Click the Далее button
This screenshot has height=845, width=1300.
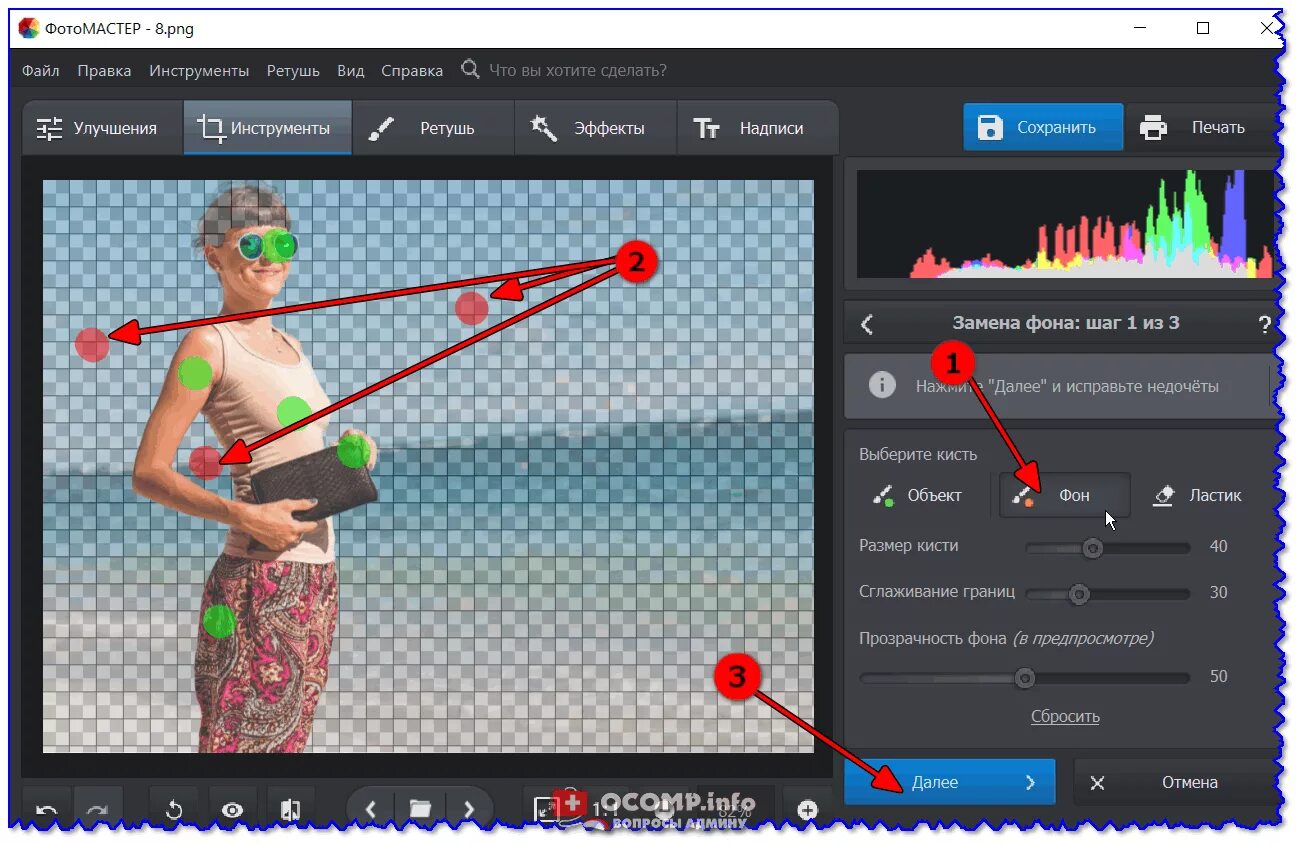(x=950, y=782)
